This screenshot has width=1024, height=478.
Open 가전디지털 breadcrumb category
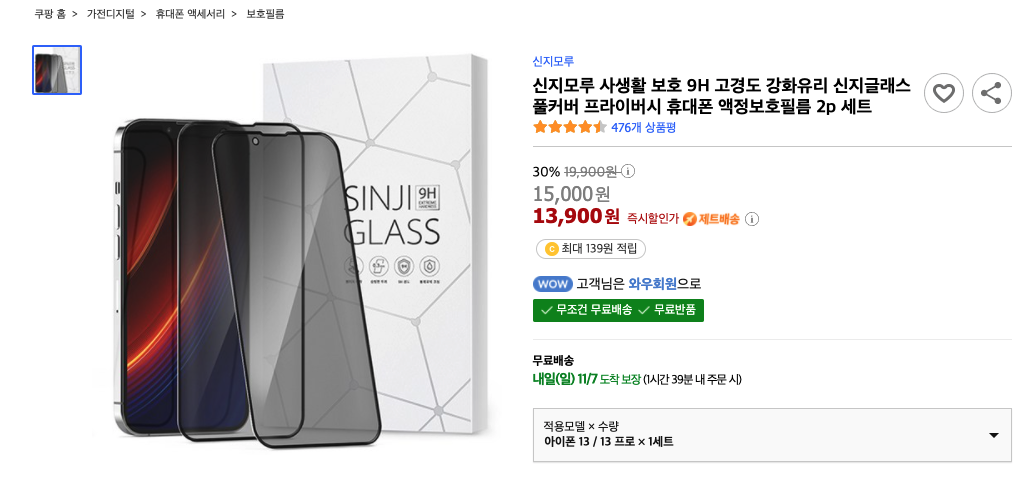[110, 14]
